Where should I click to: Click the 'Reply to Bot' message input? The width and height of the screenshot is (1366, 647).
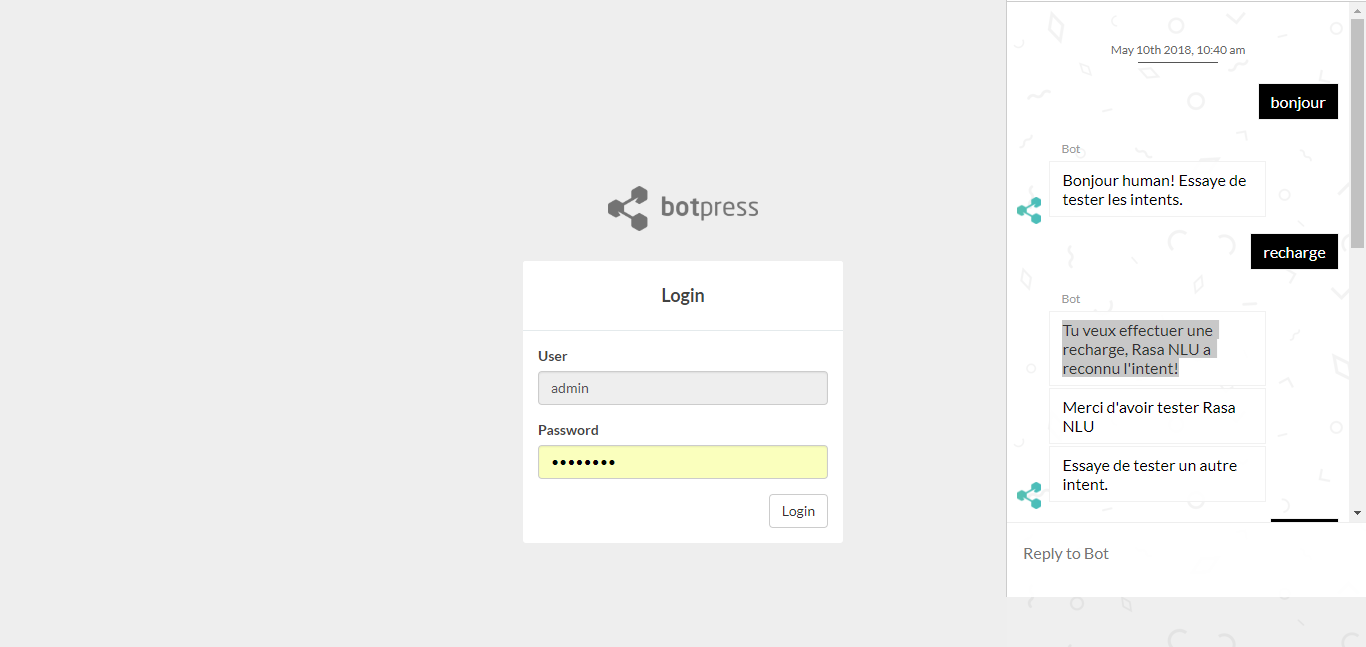point(1100,553)
